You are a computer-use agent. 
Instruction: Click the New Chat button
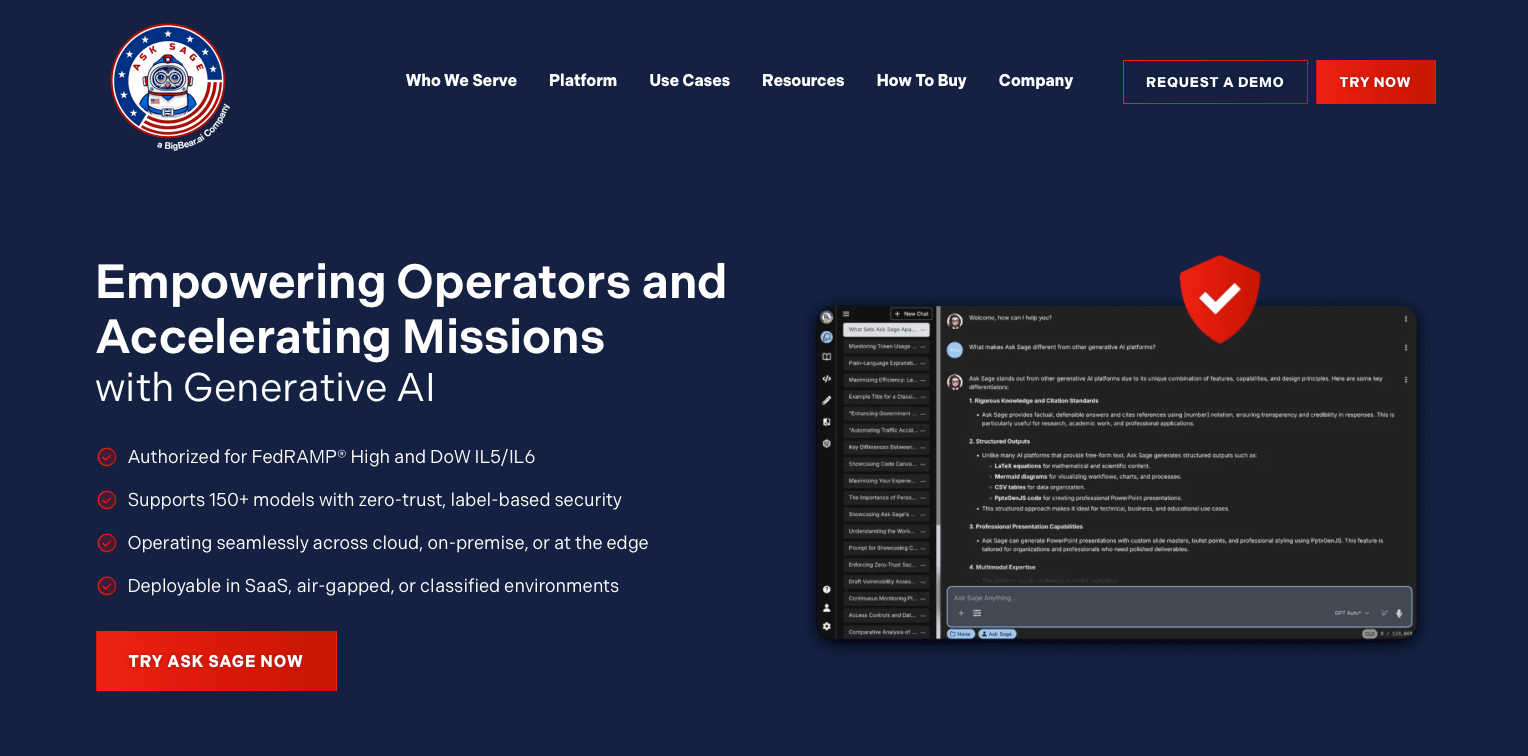point(911,314)
